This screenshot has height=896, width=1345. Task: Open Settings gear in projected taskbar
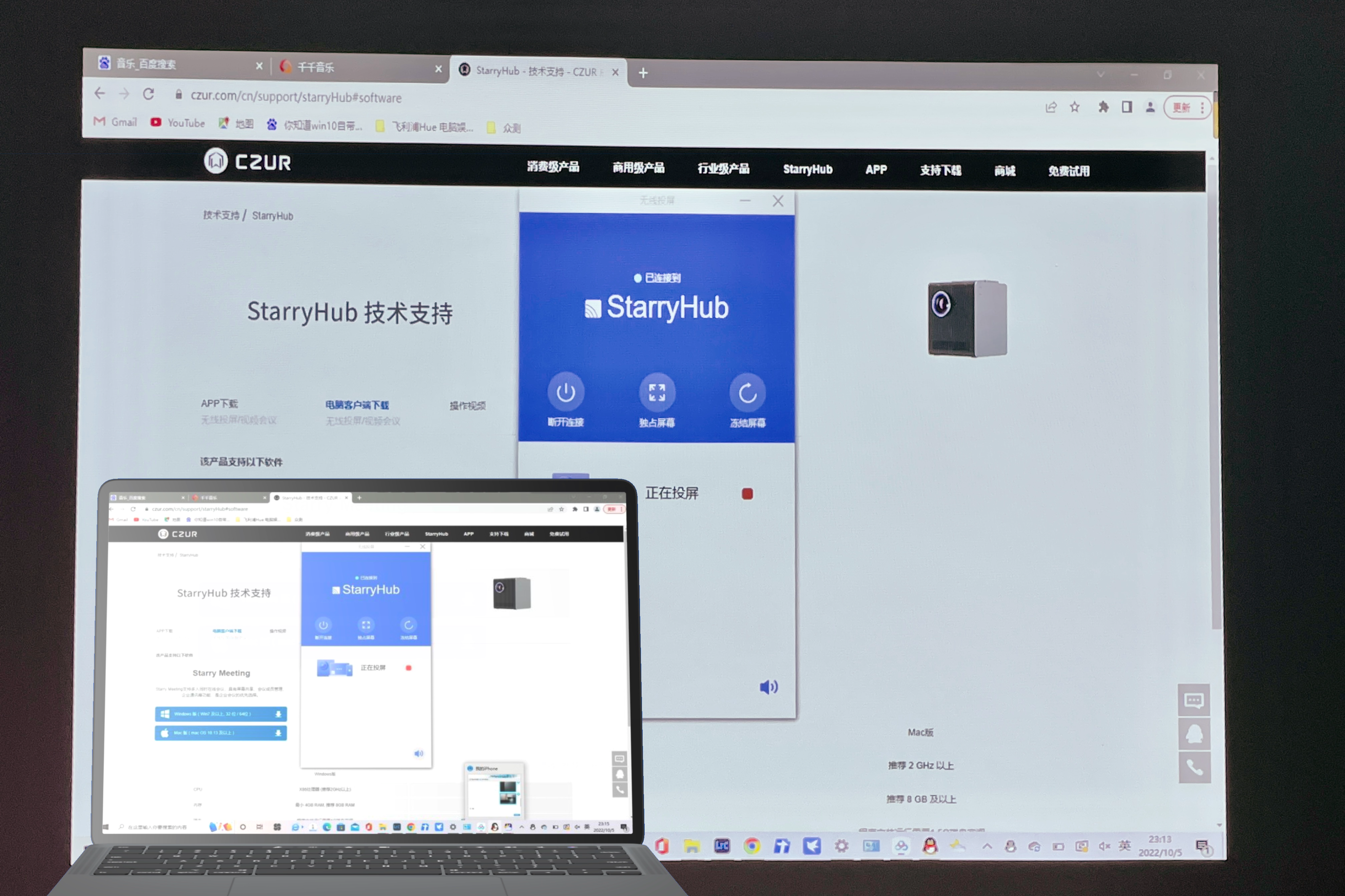841,846
